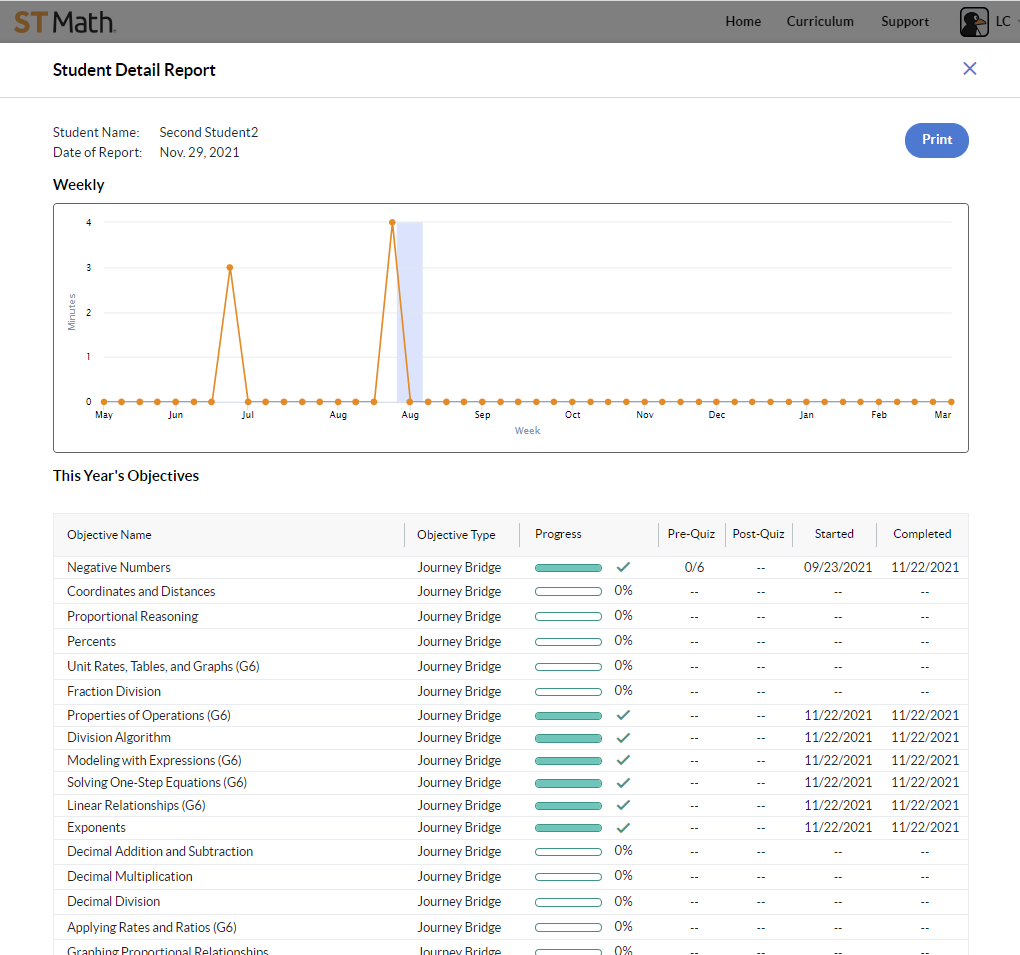
Task: Click the Division Algorithm completion checkmark
Action: (x=622, y=739)
